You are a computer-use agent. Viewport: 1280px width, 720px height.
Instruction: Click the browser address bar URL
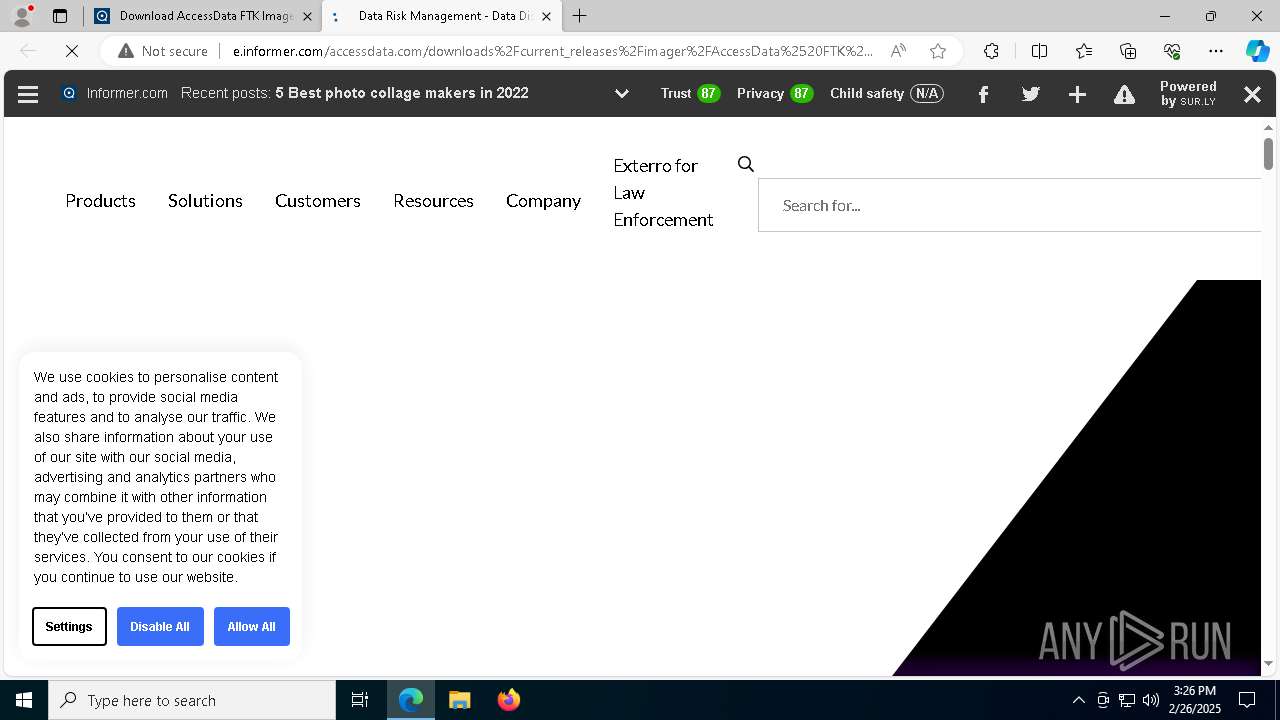(x=552, y=51)
